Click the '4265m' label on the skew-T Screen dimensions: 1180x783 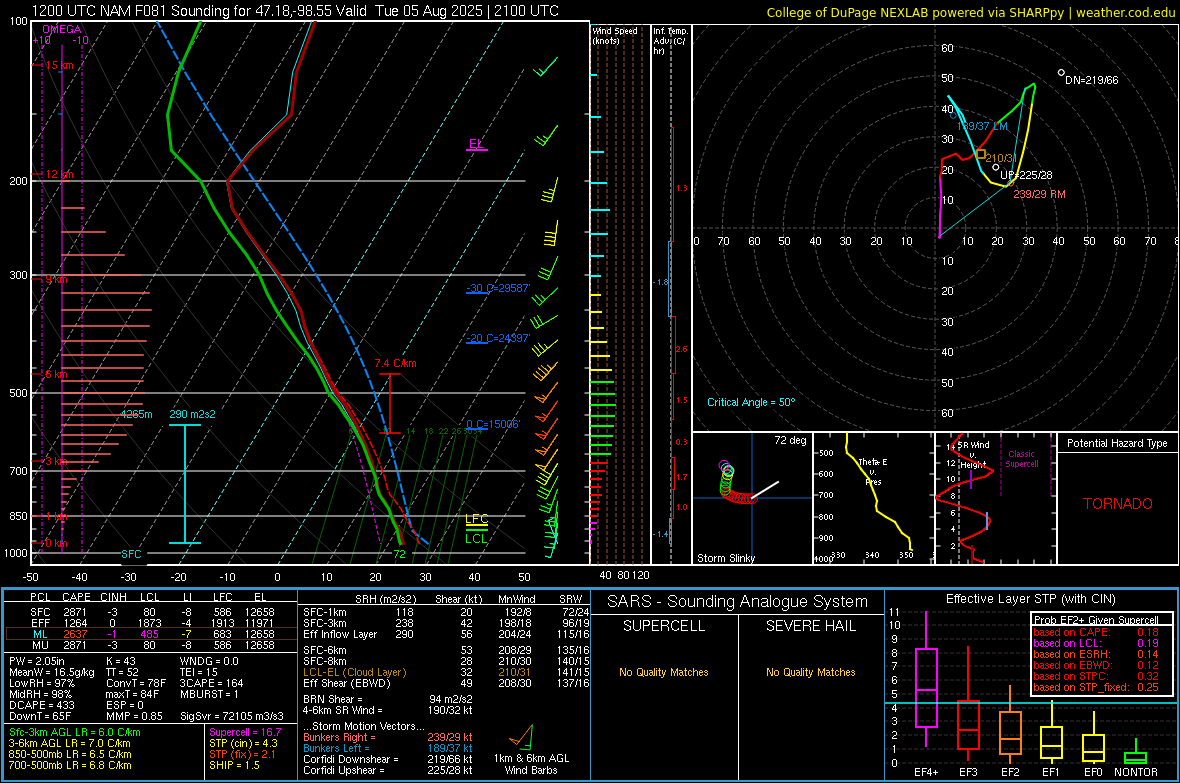tap(137, 414)
